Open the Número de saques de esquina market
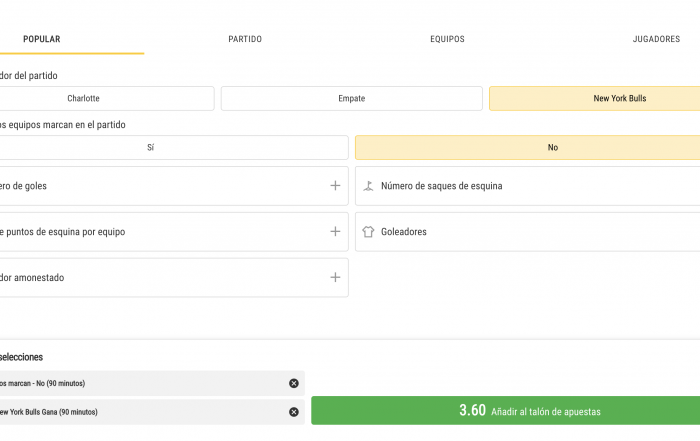The image size is (700, 441). [528, 186]
